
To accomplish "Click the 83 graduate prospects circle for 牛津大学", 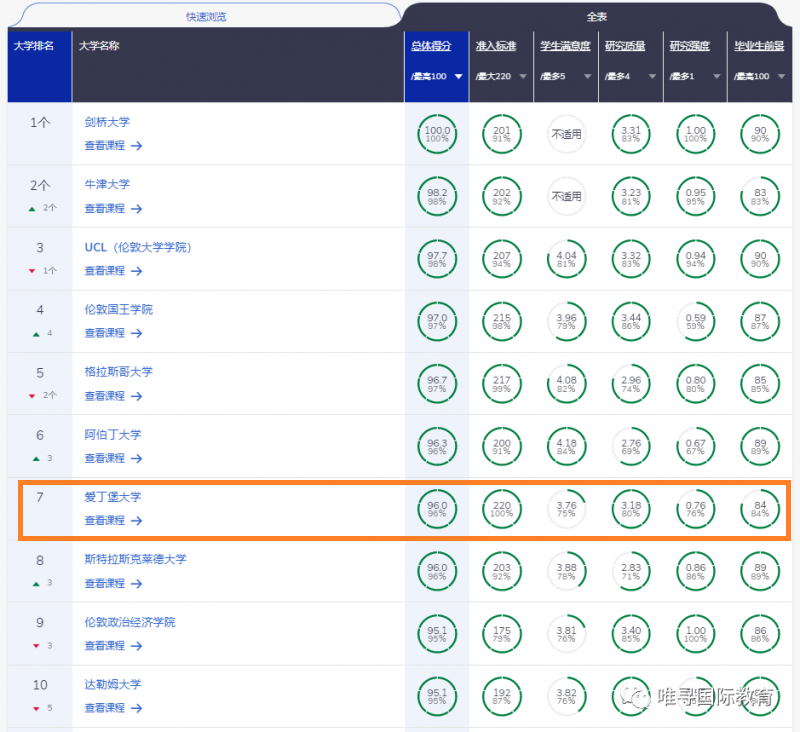I will pos(760,196).
